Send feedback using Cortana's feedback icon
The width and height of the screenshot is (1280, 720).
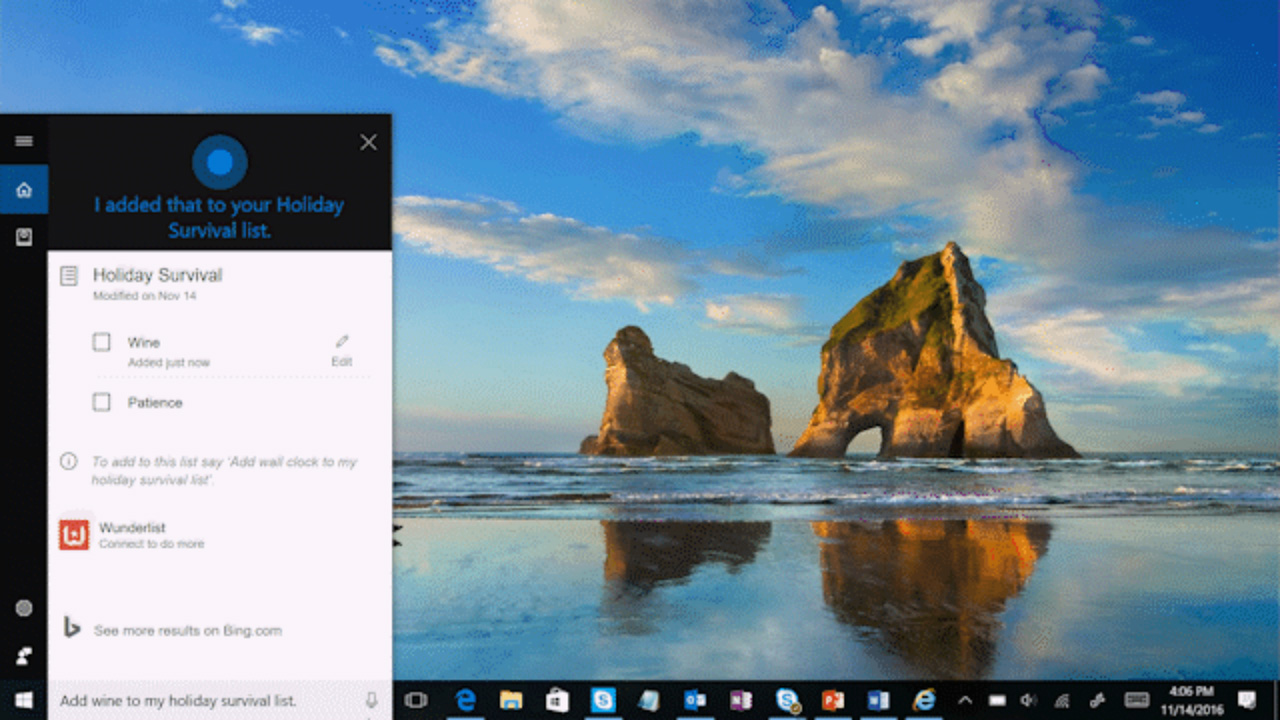point(23,656)
